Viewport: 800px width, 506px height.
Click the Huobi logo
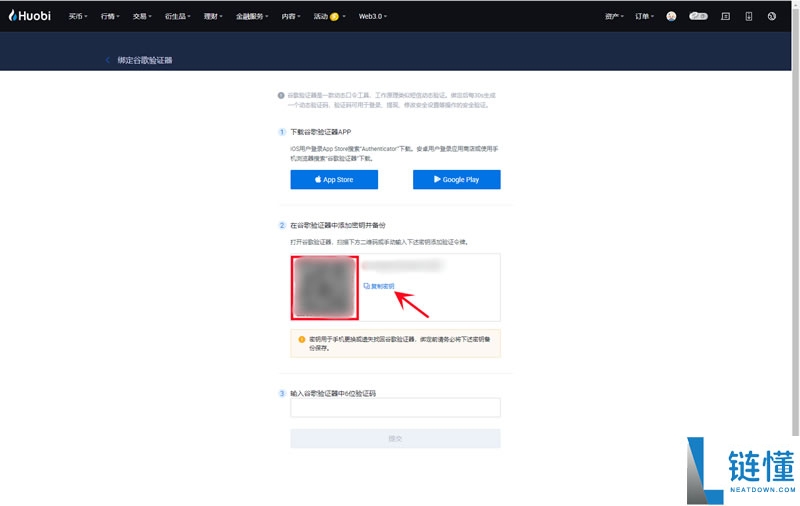(x=30, y=16)
